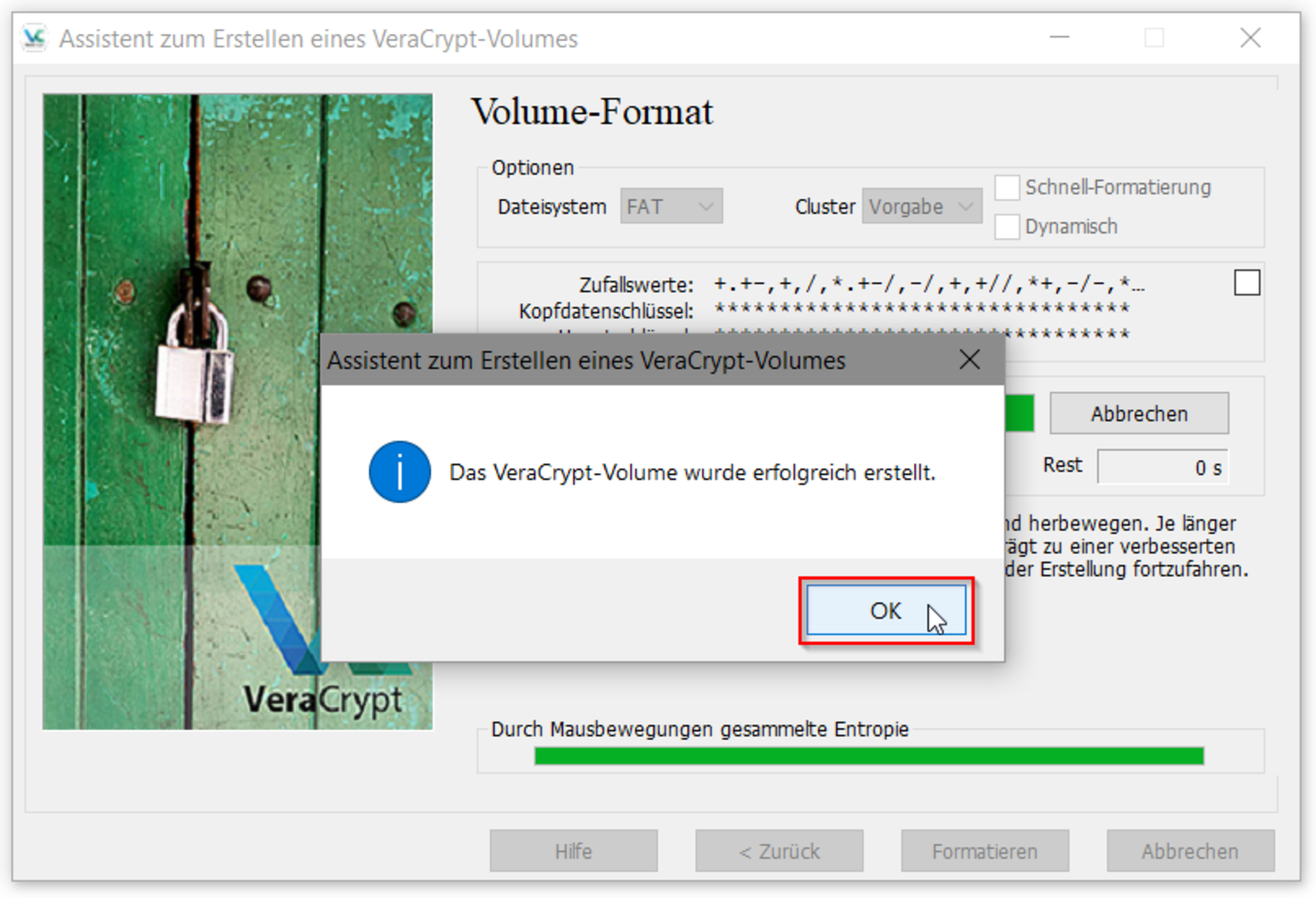Click the Kopfdatenschlüssel asterisk value
Image resolution: width=1316 pixels, height=898 pixels.
[922, 310]
